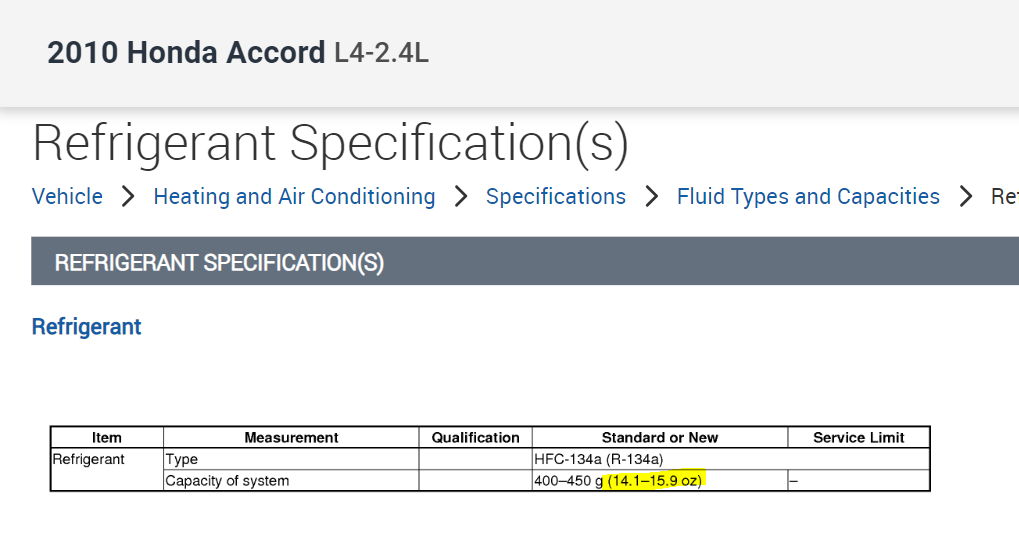Image resolution: width=1019 pixels, height=546 pixels.
Task: Click the REFRIGERANT SPECIFICATION(S) section header bar
Action: click(x=525, y=262)
